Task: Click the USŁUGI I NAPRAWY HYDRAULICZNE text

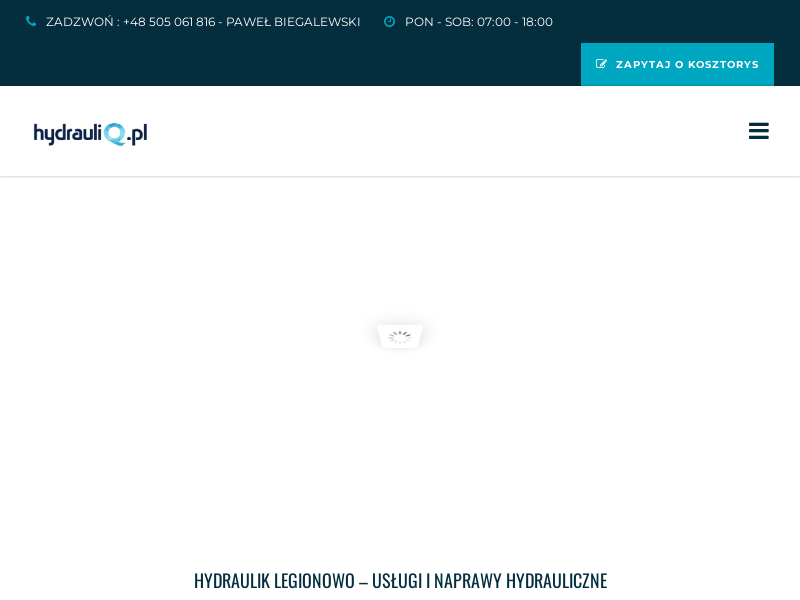Action: click(x=489, y=581)
